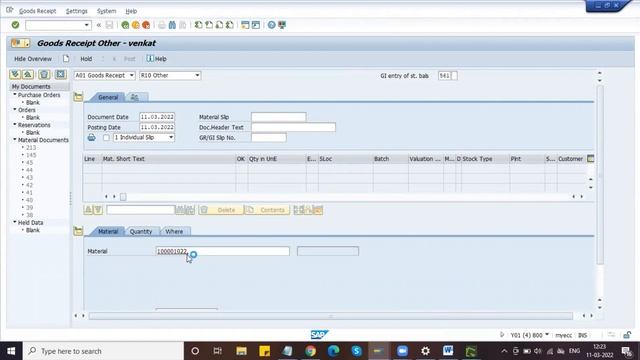Select the General header tab

108,97
